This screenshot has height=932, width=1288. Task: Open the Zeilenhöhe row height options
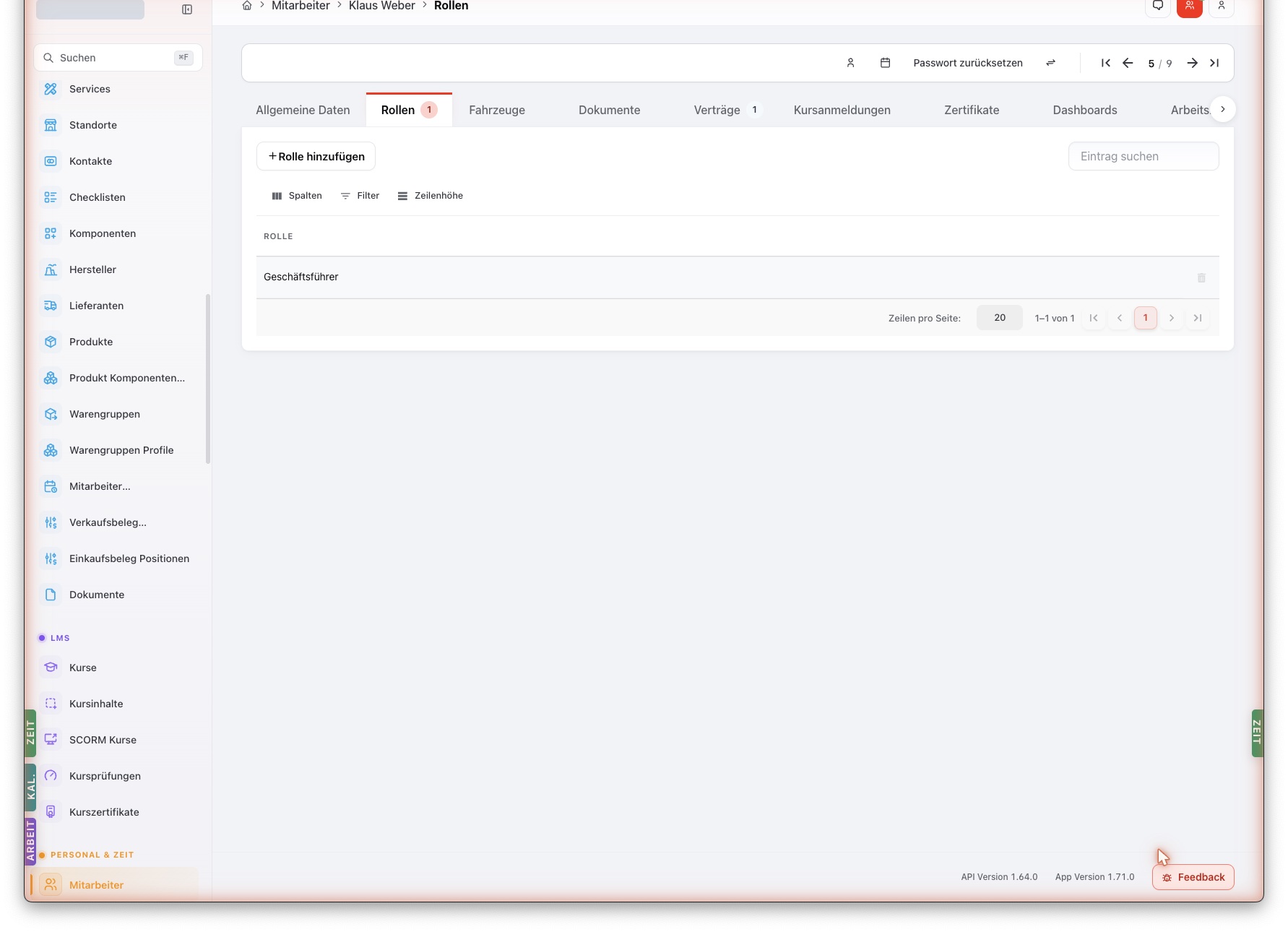430,196
